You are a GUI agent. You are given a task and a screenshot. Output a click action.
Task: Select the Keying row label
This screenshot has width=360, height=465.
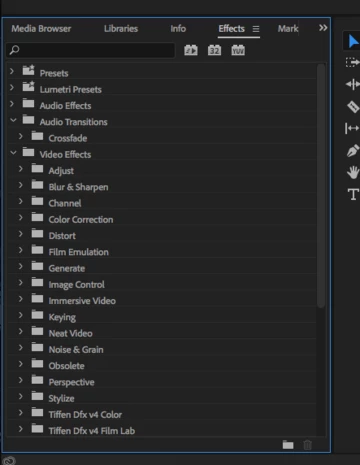(x=62, y=317)
